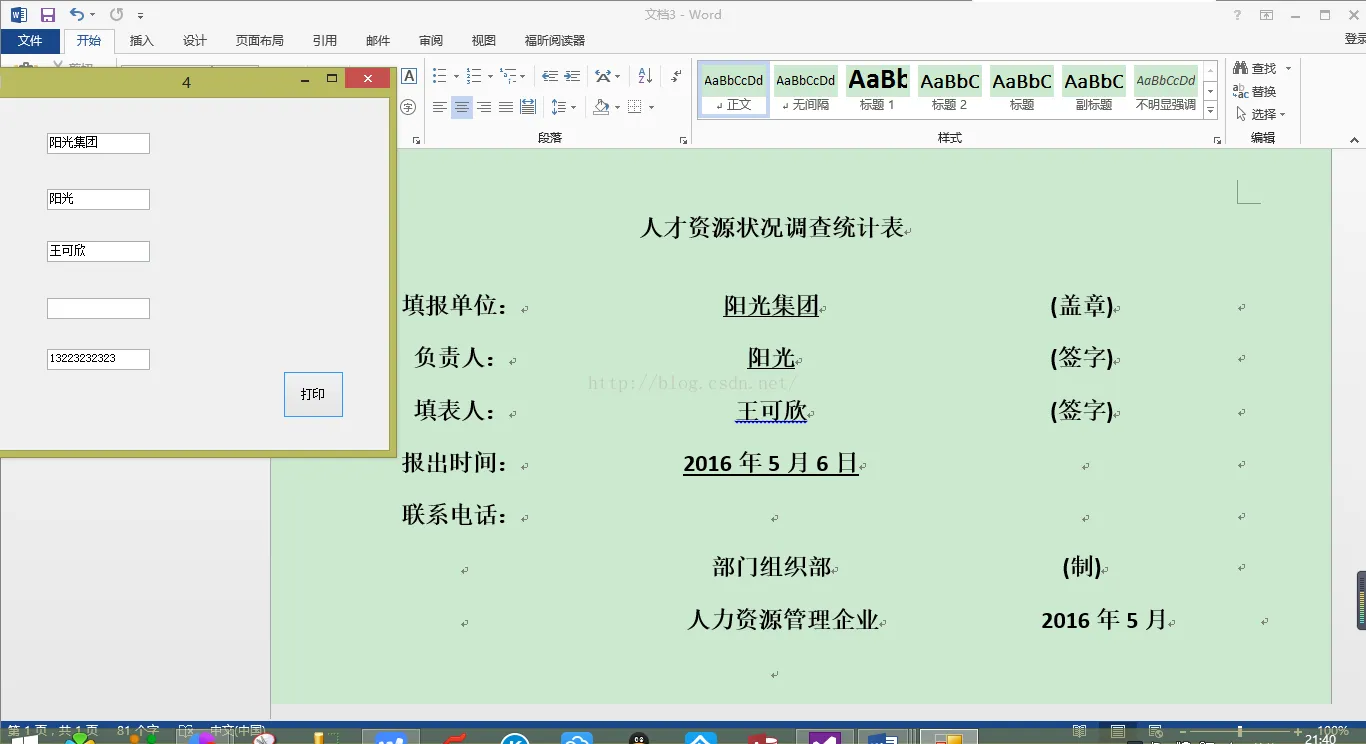1366x744 pixels.
Task: Click the character border A icon
Action: (409, 77)
